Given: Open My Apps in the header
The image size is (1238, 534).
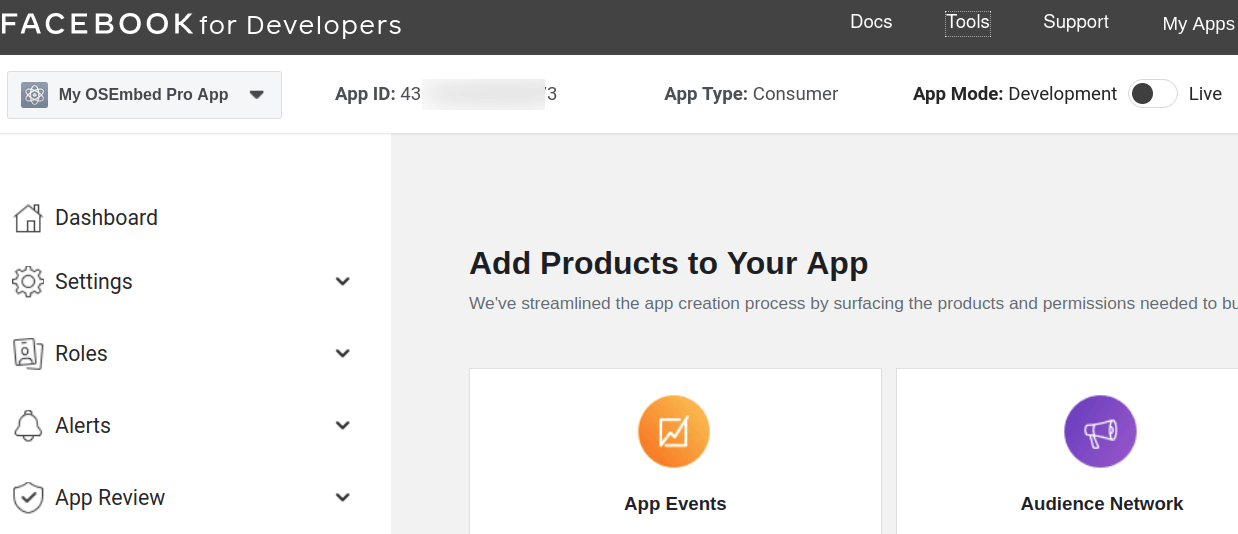Looking at the screenshot, I should (x=1198, y=24).
